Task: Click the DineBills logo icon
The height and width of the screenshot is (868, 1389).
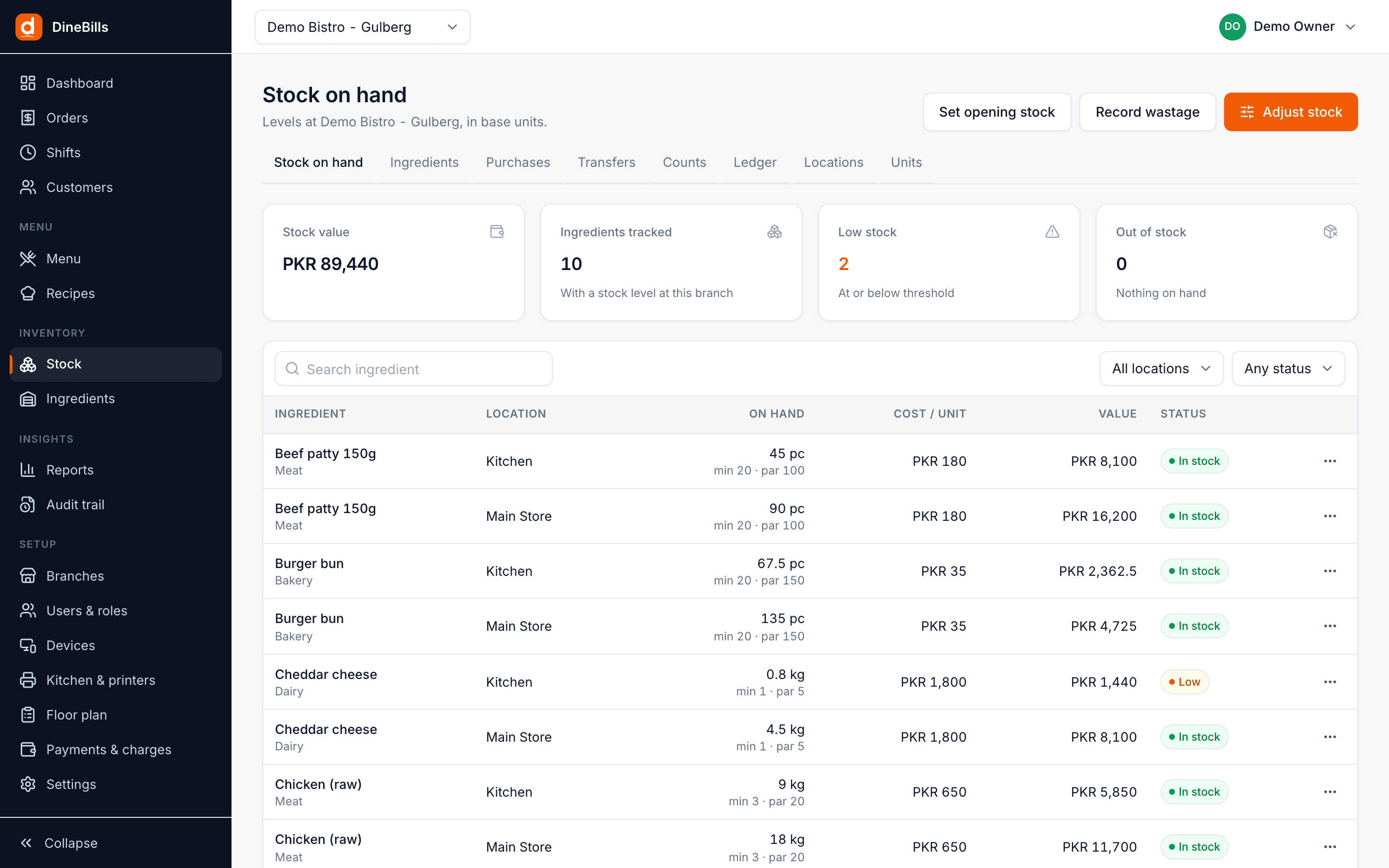Action: point(29,27)
